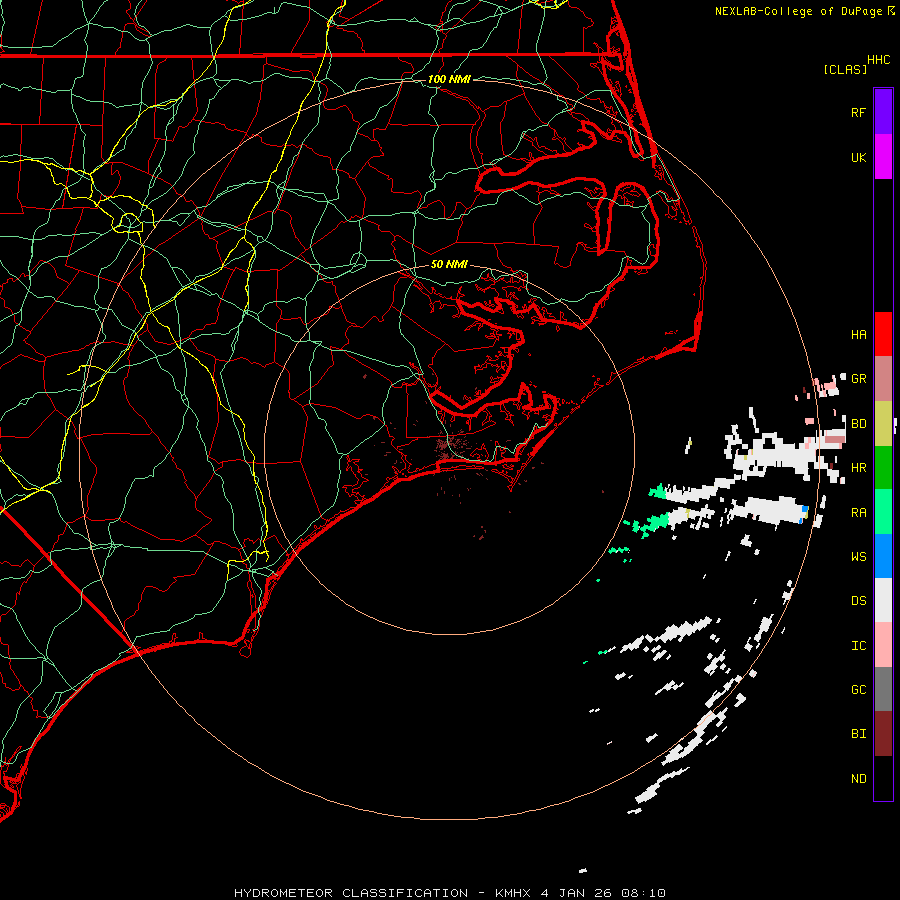Click the "WS" legend label

point(859,557)
